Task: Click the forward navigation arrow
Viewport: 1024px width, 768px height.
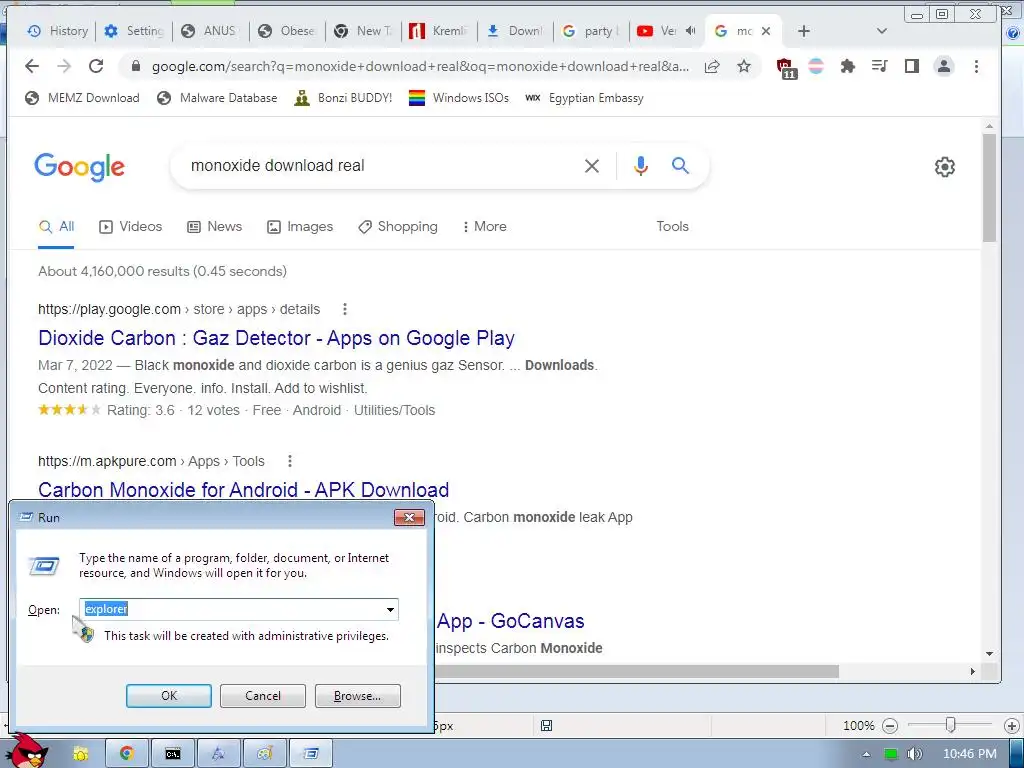Action: pyautogui.click(x=64, y=66)
